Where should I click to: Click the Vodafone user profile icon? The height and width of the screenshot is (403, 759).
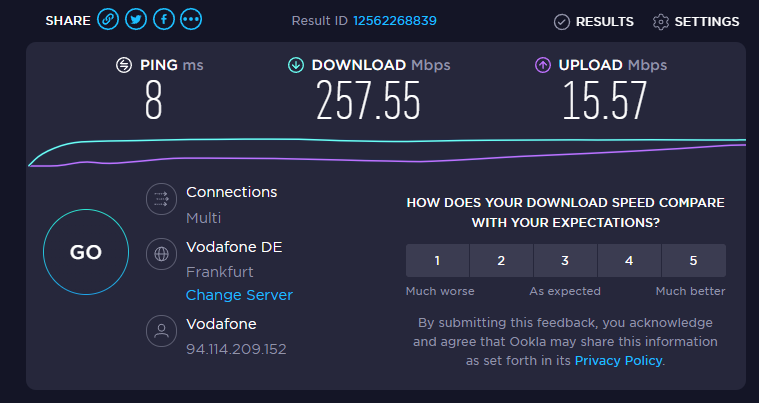[160, 332]
